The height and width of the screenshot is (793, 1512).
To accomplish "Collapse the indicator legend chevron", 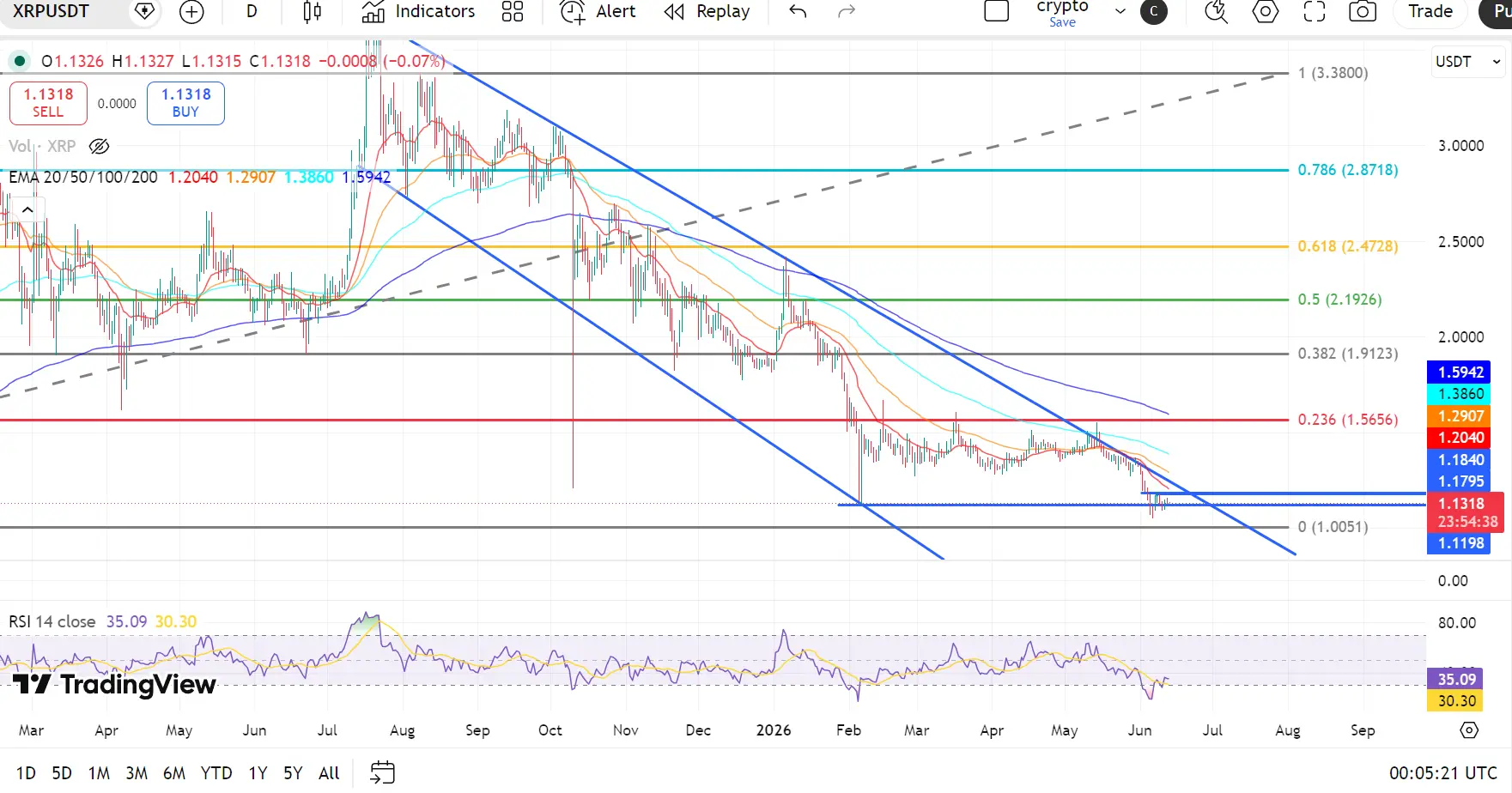I will click(27, 209).
